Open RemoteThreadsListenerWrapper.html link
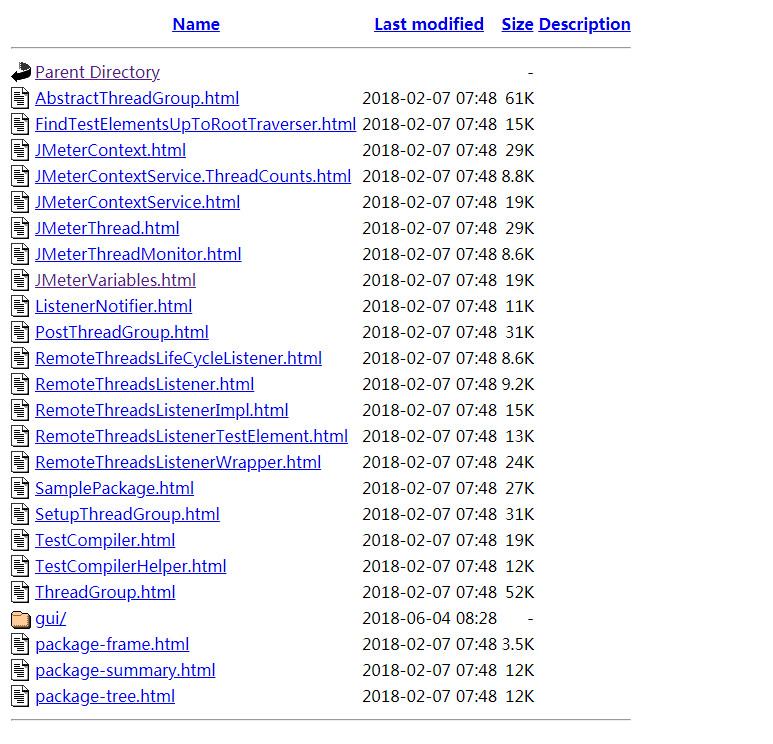 [178, 462]
